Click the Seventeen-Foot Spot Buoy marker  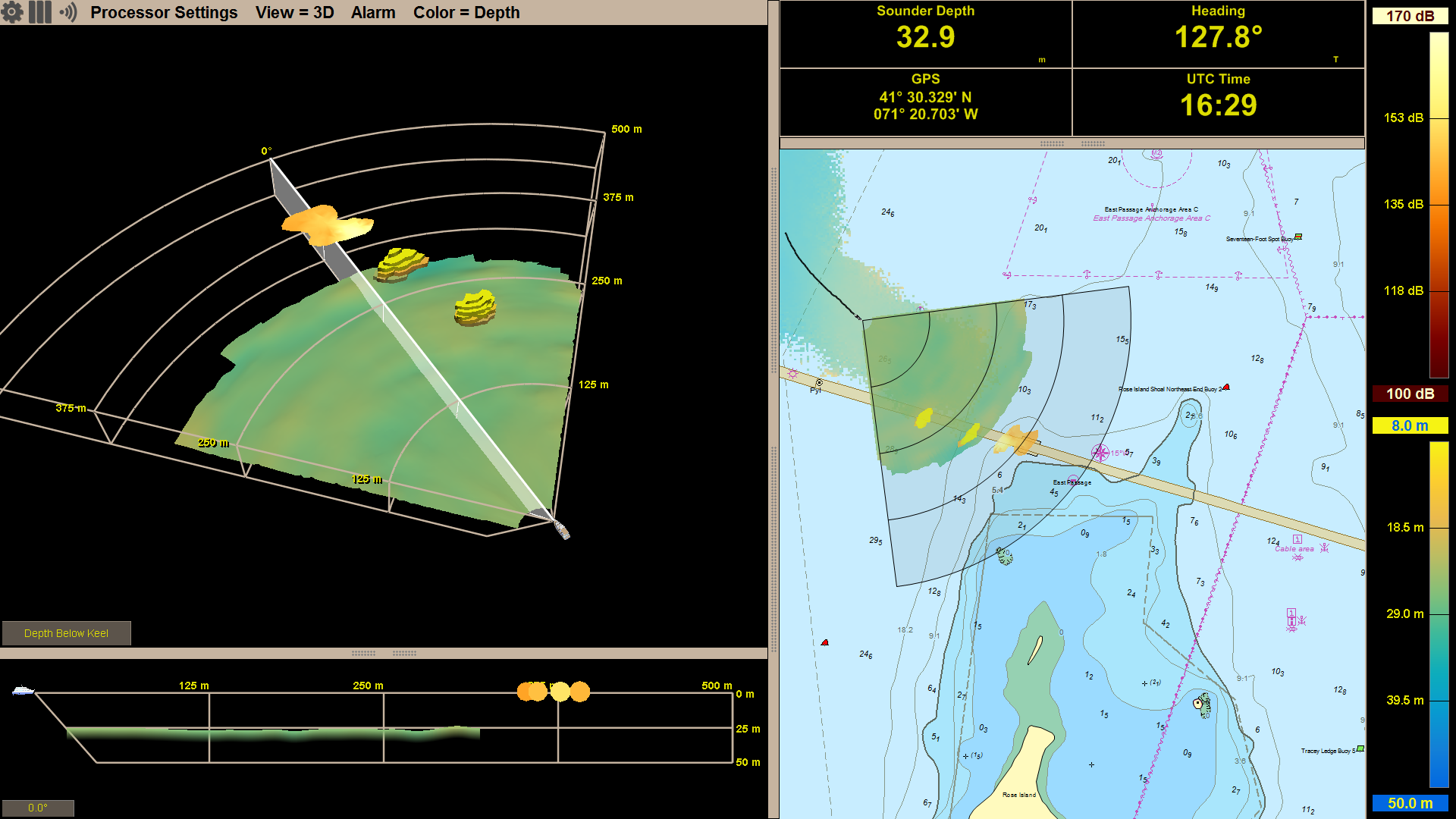tap(1298, 237)
